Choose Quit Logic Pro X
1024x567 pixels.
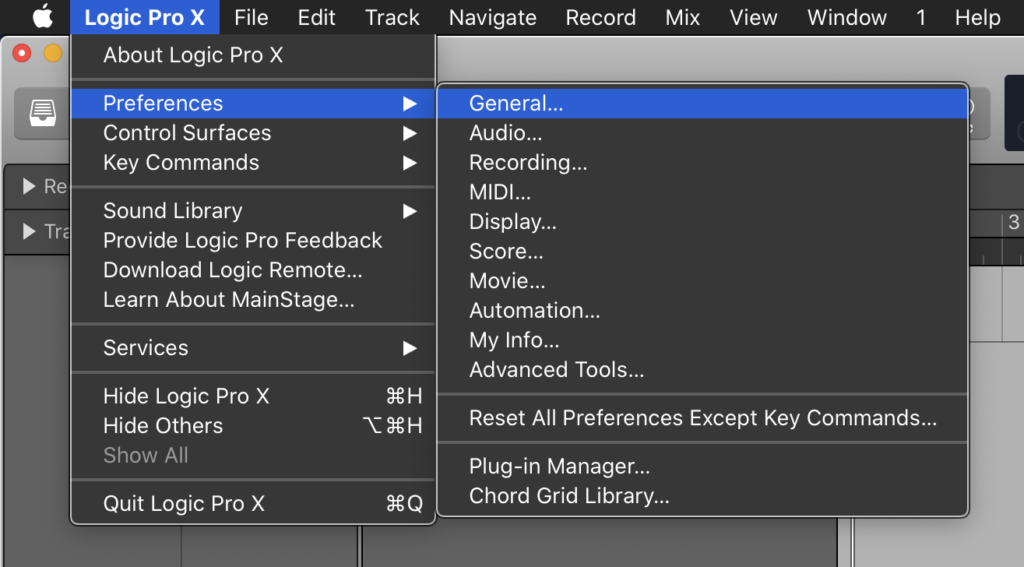pos(253,503)
